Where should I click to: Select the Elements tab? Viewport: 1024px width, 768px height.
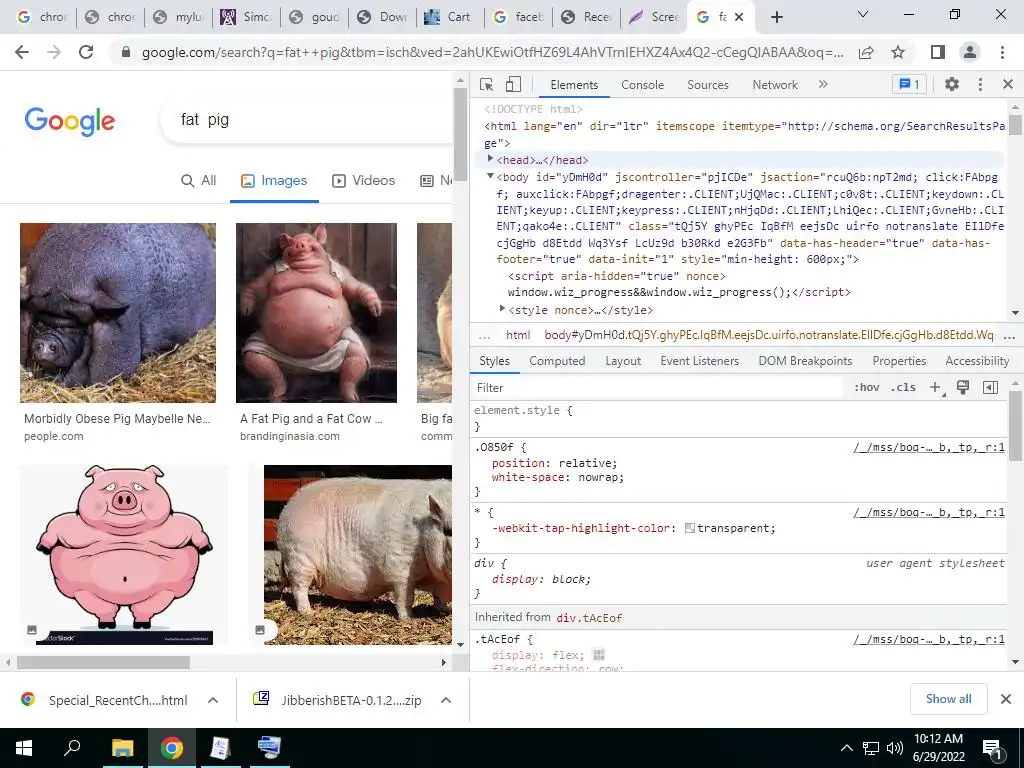tap(574, 85)
